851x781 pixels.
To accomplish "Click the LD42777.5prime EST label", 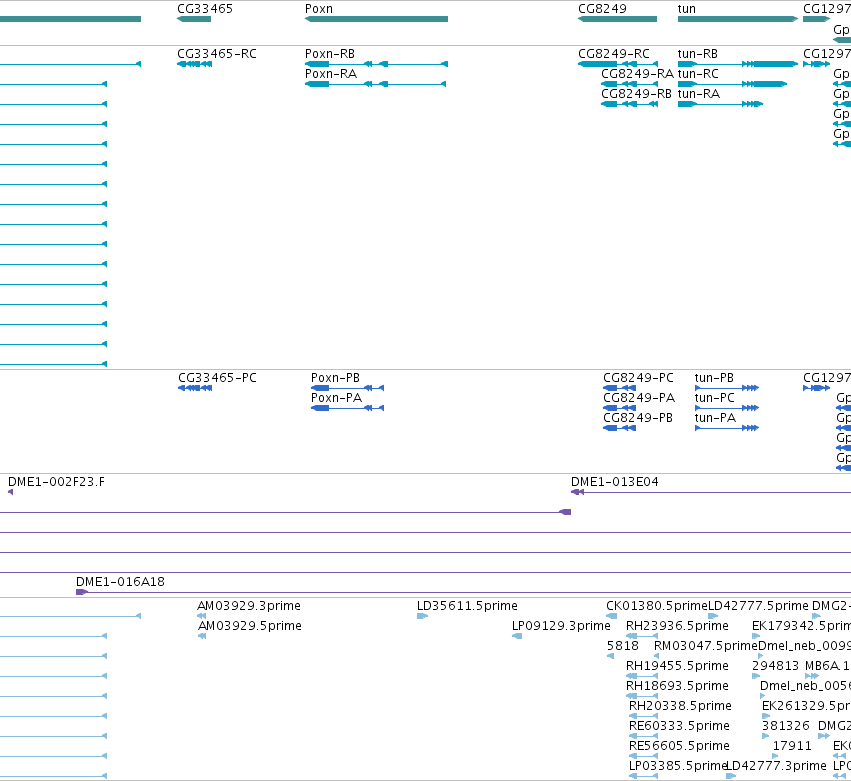I will coord(759,606).
